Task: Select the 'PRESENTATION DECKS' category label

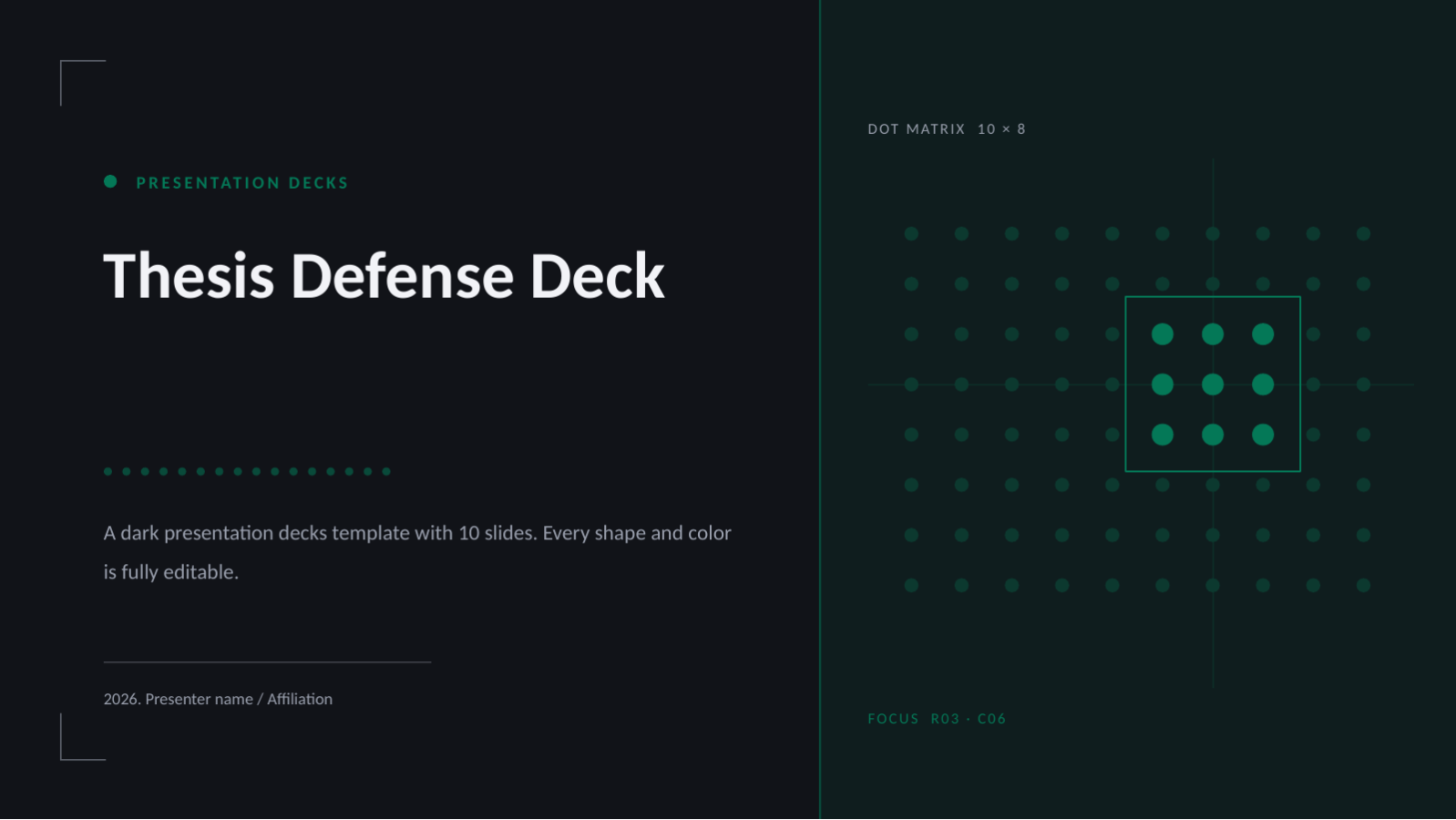Action: [242, 183]
